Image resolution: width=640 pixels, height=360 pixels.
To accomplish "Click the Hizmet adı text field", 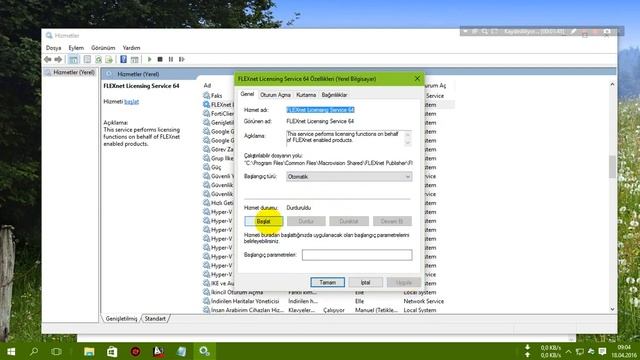I will point(320,110).
